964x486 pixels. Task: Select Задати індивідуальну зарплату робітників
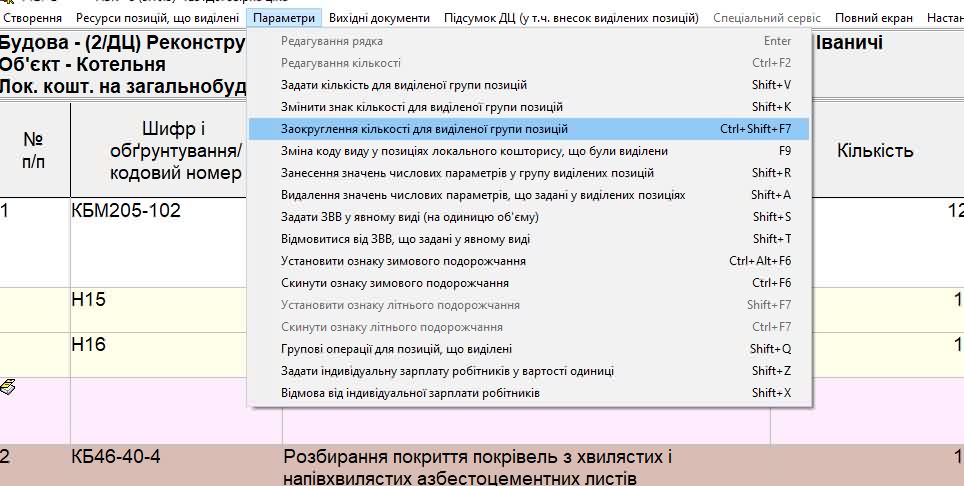(447, 371)
